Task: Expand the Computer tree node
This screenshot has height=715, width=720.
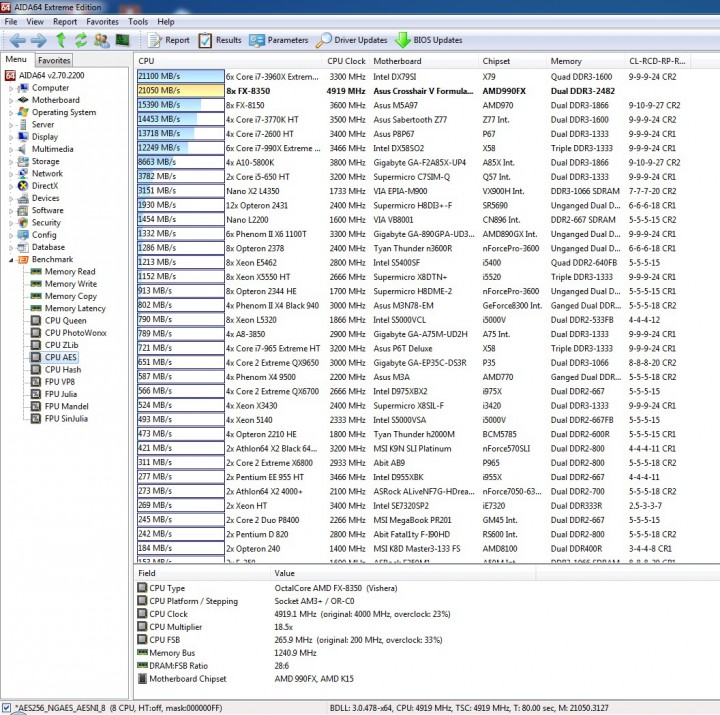Action: [11, 88]
